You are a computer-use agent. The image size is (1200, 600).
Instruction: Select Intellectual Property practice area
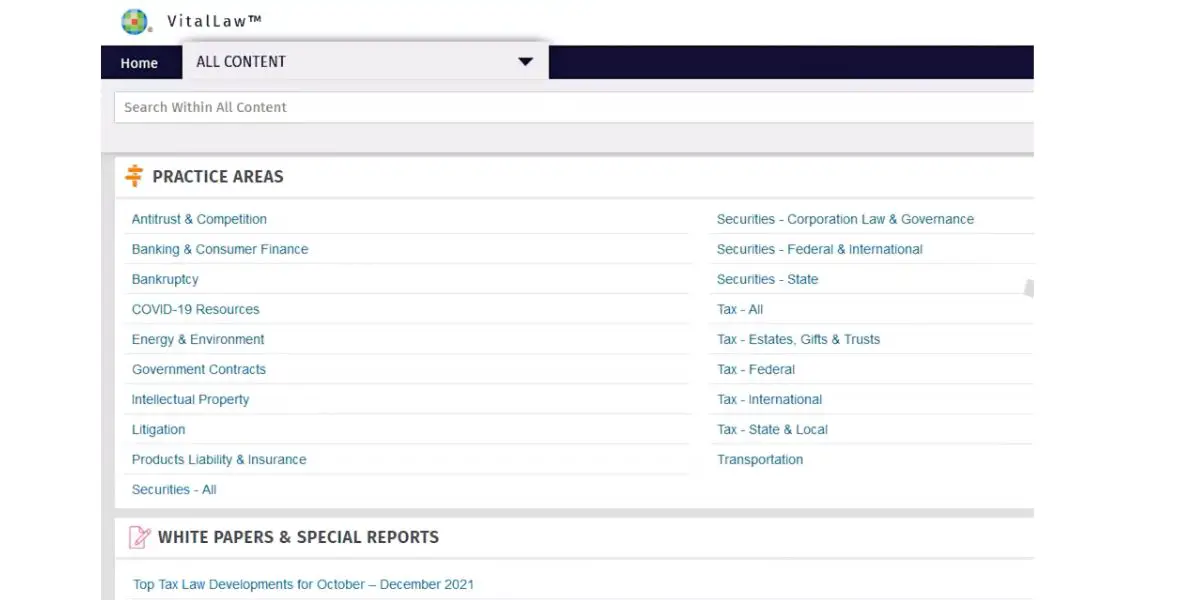tap(190, 399)
